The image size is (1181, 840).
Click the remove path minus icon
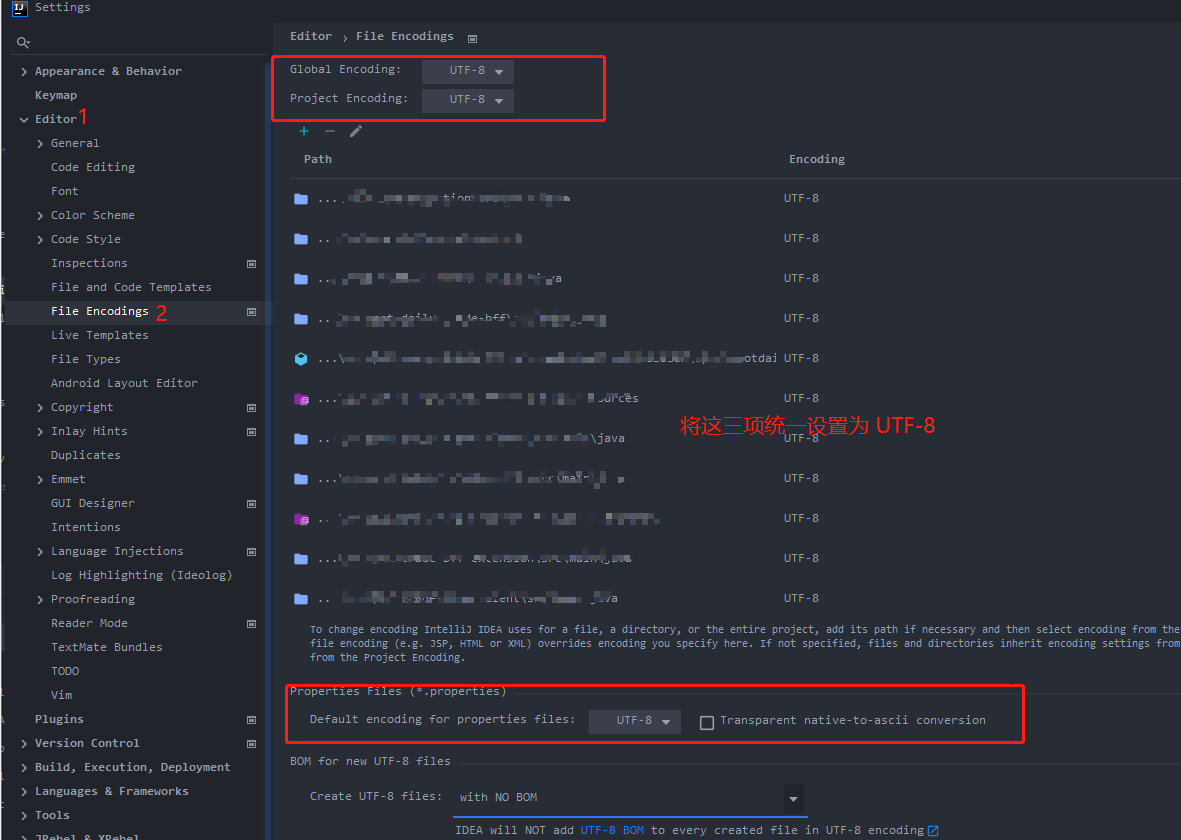click(x=330, y=131)
